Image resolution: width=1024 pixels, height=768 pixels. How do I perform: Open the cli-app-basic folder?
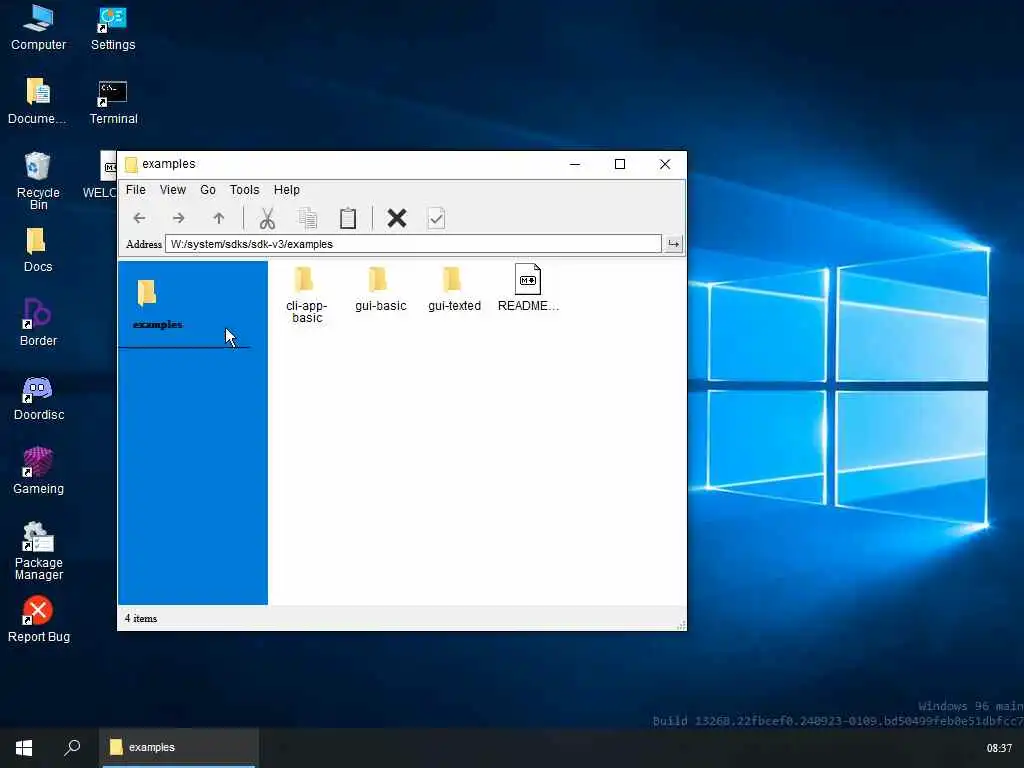point(307,295)
